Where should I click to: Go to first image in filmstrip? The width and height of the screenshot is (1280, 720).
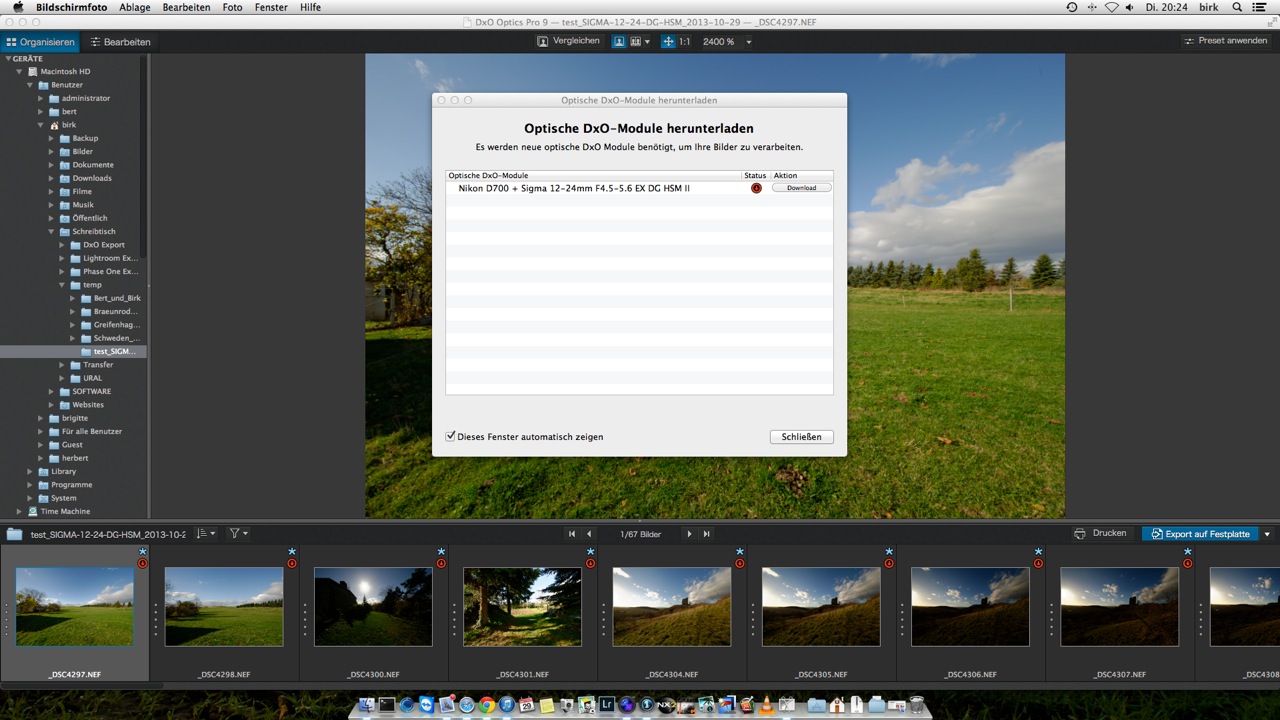(572, 534)
